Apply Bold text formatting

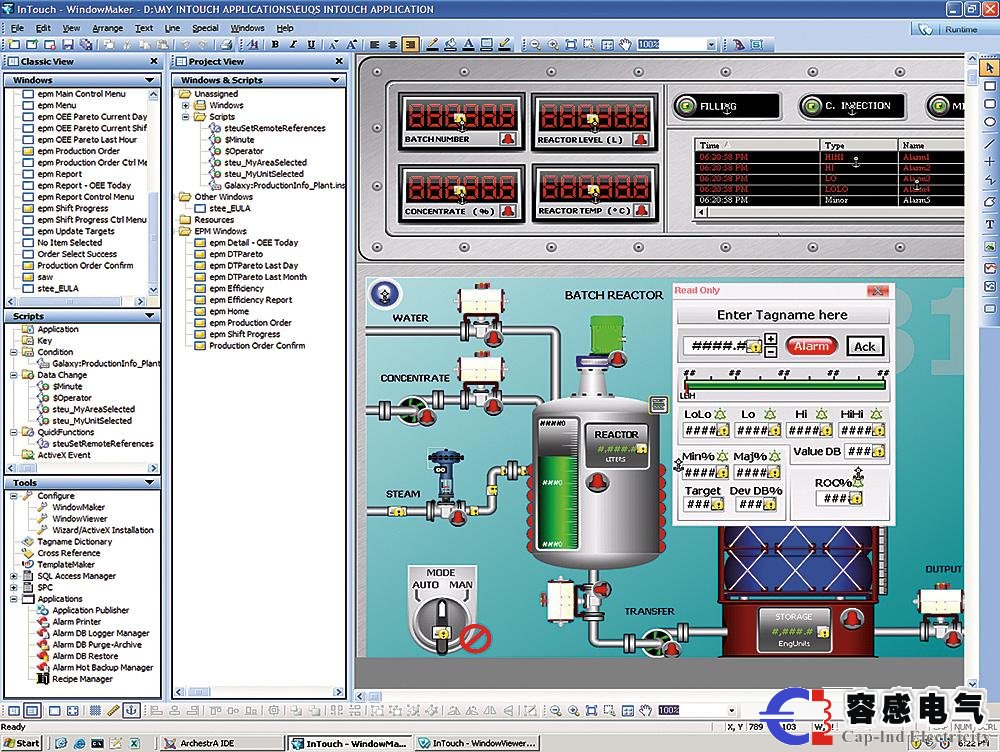(x=275, y=45)
